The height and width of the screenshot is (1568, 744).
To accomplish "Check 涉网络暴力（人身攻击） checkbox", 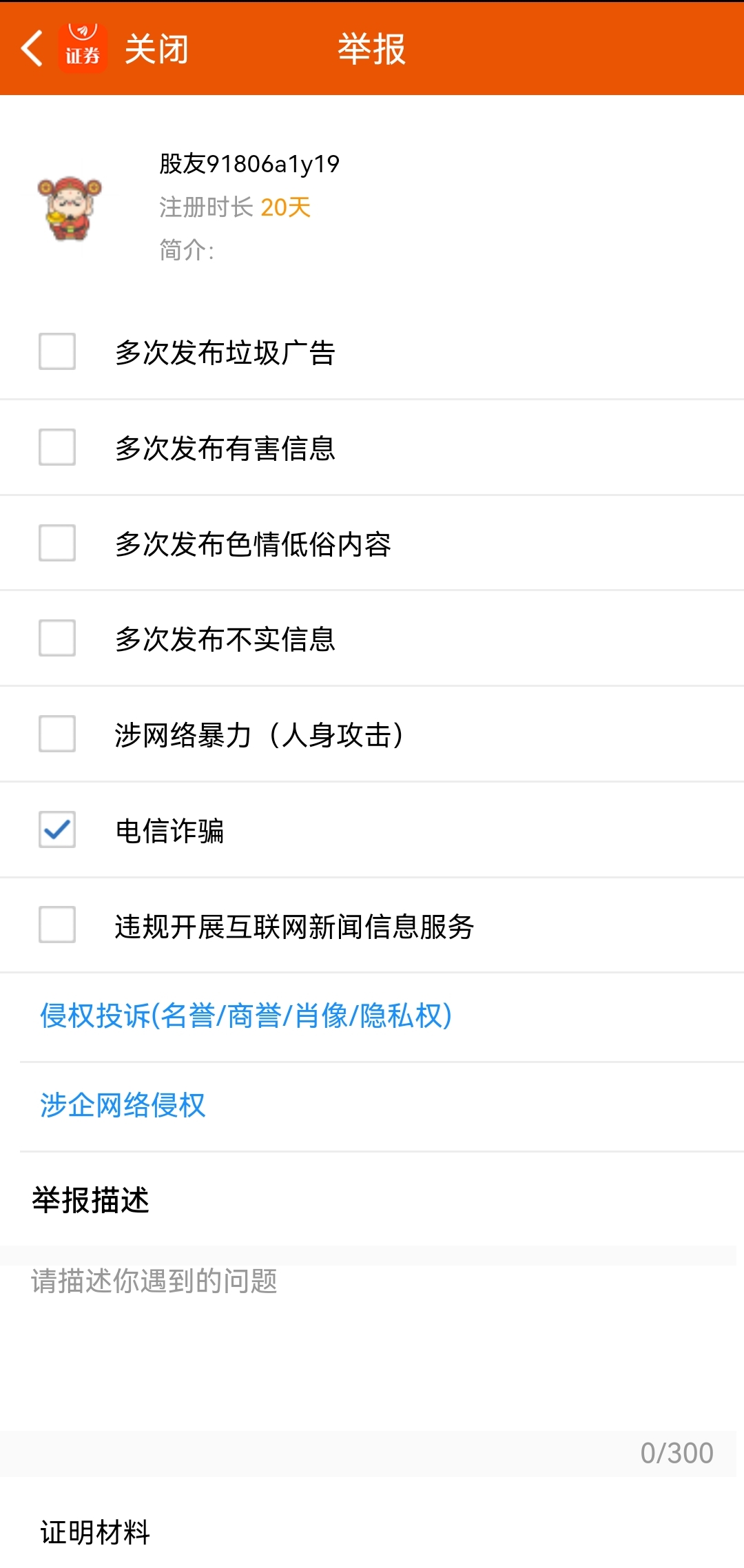I will click(x=57, y=734).
